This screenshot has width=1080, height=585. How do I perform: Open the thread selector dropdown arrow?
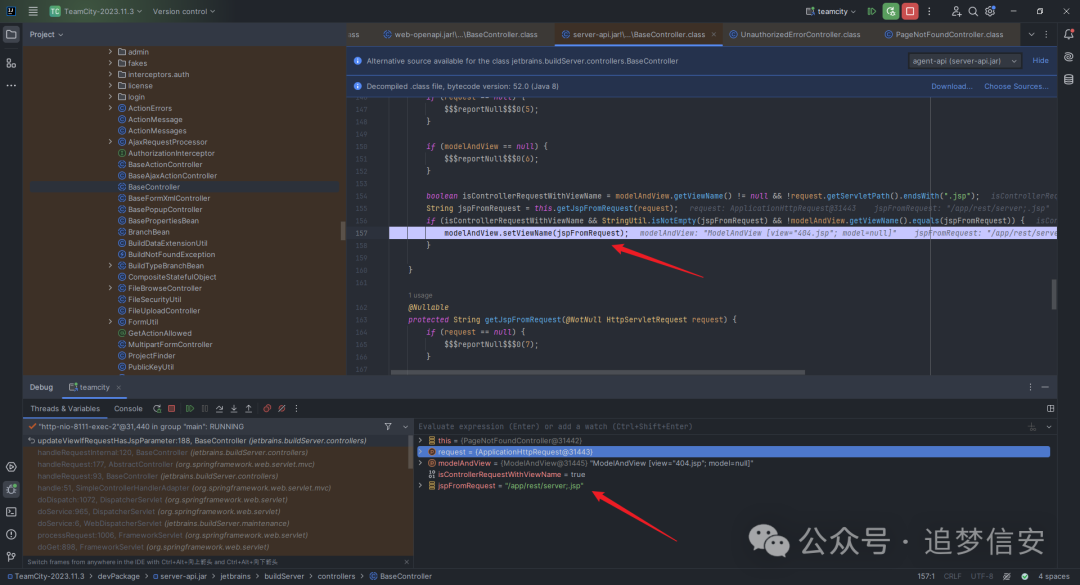point(405,427)
